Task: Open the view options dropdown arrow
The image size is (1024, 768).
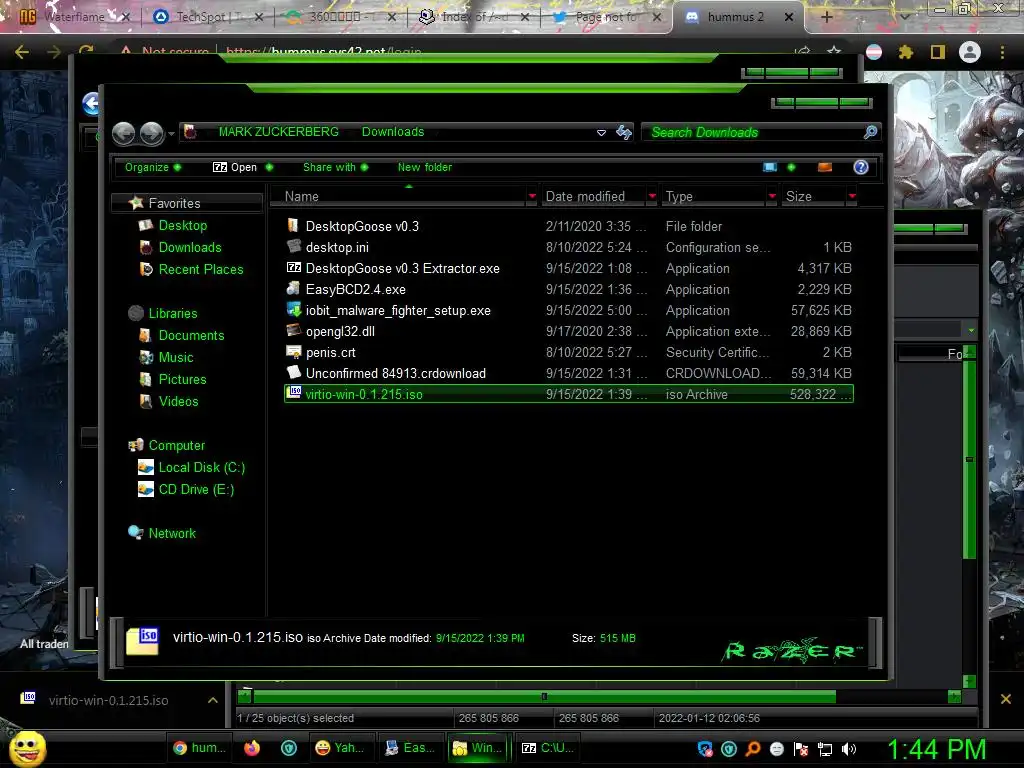Action: 792,167
